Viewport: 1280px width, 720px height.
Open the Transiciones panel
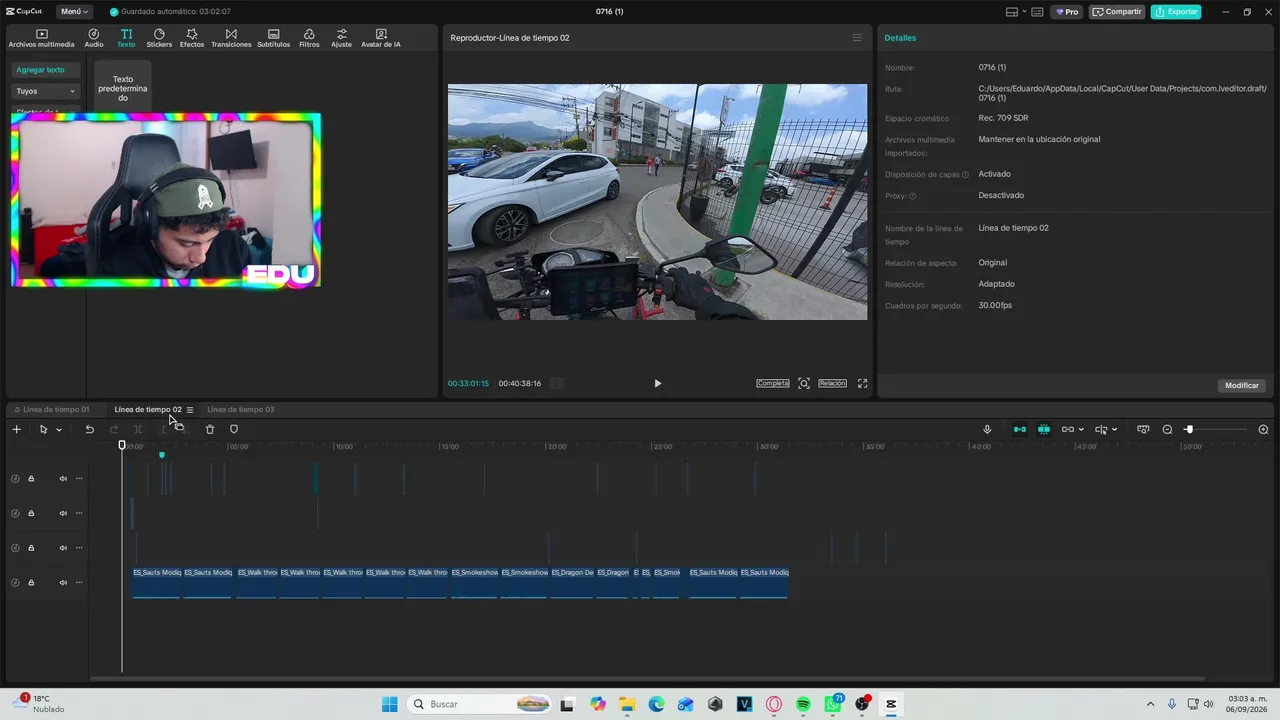click(x=231, y=38)
